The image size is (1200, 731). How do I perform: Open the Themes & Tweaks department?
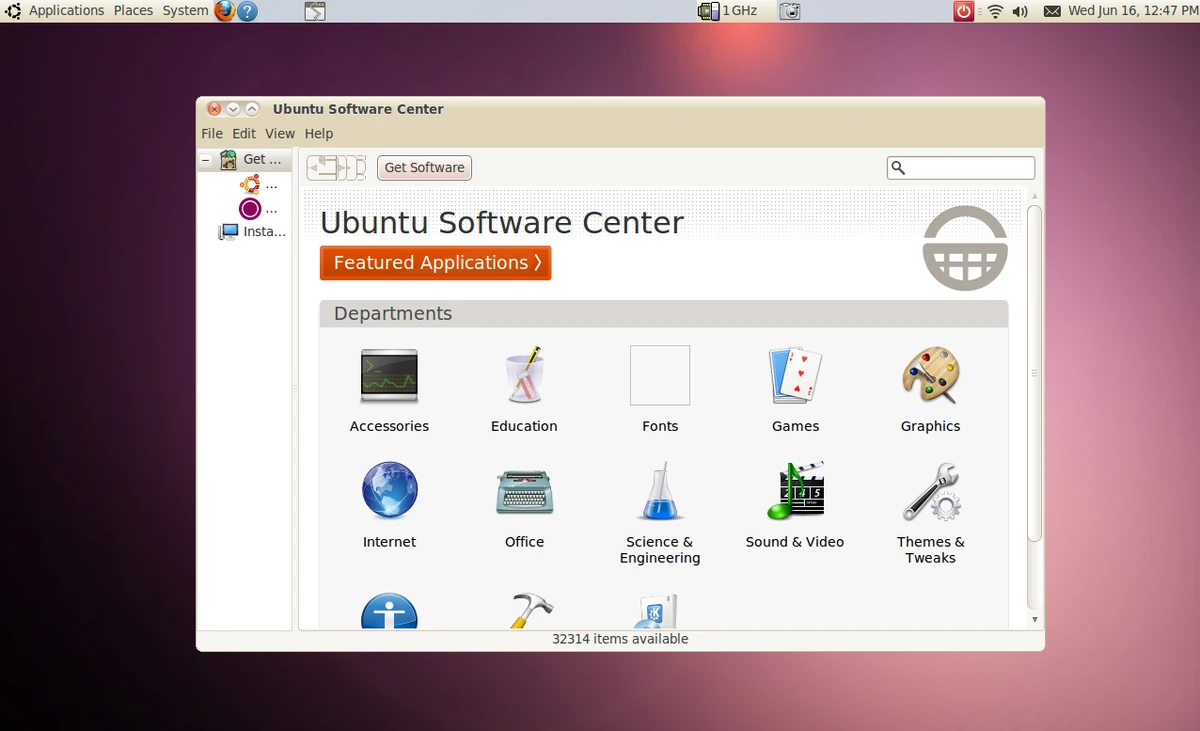pyautogui.click(x=930, y=505)
